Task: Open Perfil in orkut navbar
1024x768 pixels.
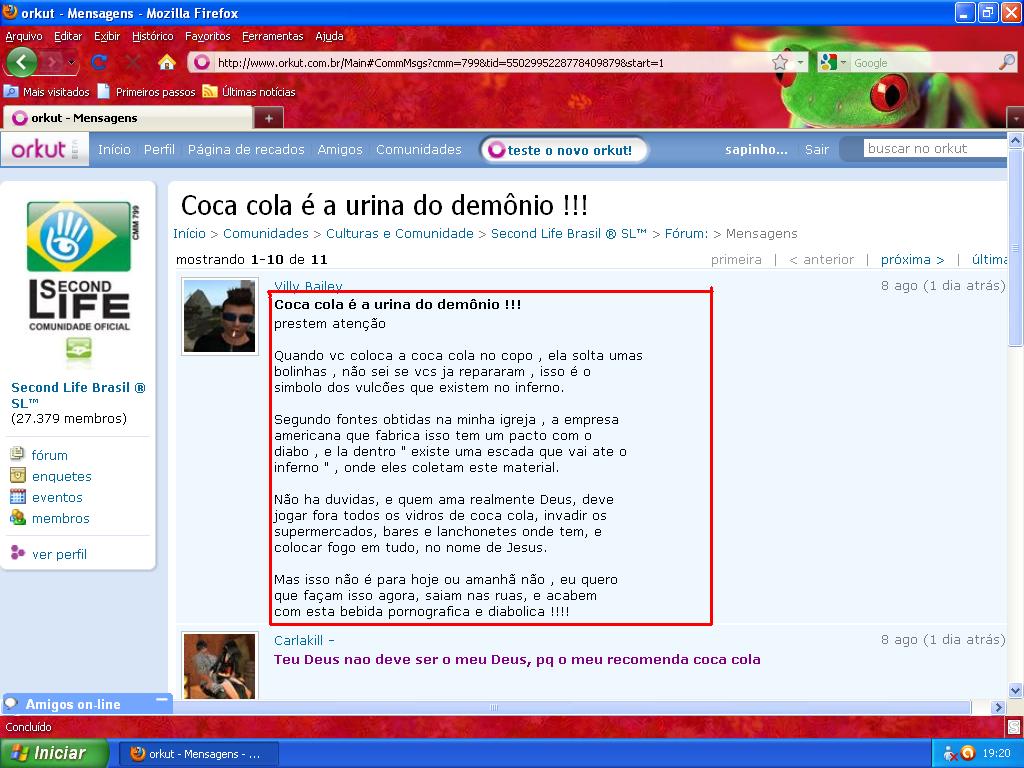Action: [x=159, y=150]
